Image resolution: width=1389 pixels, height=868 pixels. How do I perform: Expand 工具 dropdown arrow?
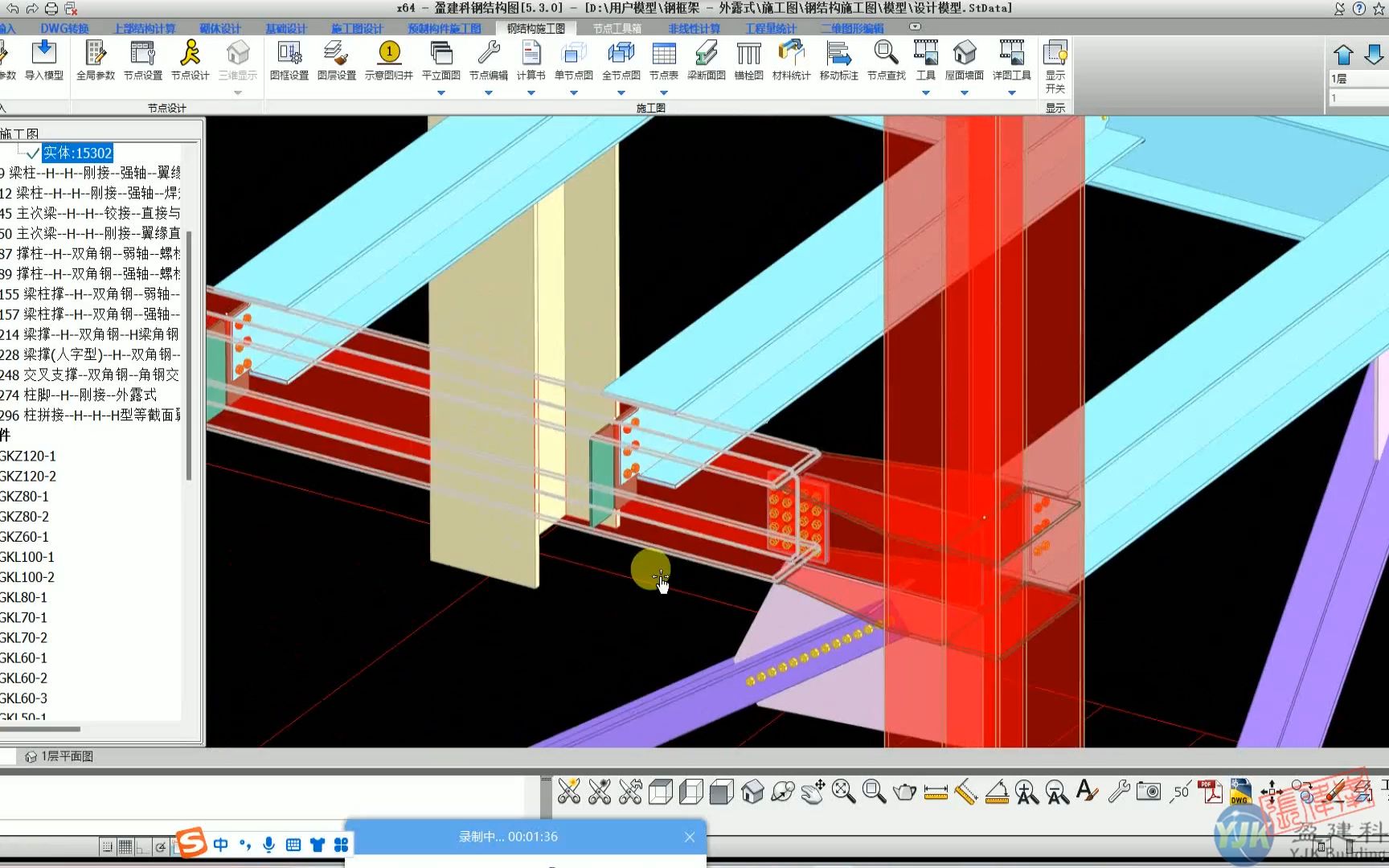point(926,92)
